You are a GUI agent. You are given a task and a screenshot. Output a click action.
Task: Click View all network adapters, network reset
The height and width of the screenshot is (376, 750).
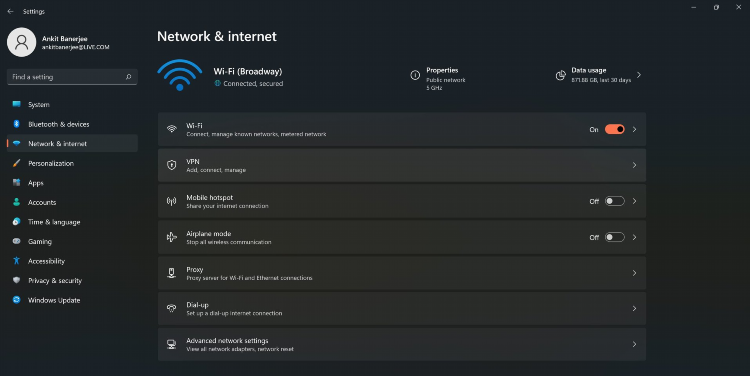pyautogui.click(x=240, y=349)
